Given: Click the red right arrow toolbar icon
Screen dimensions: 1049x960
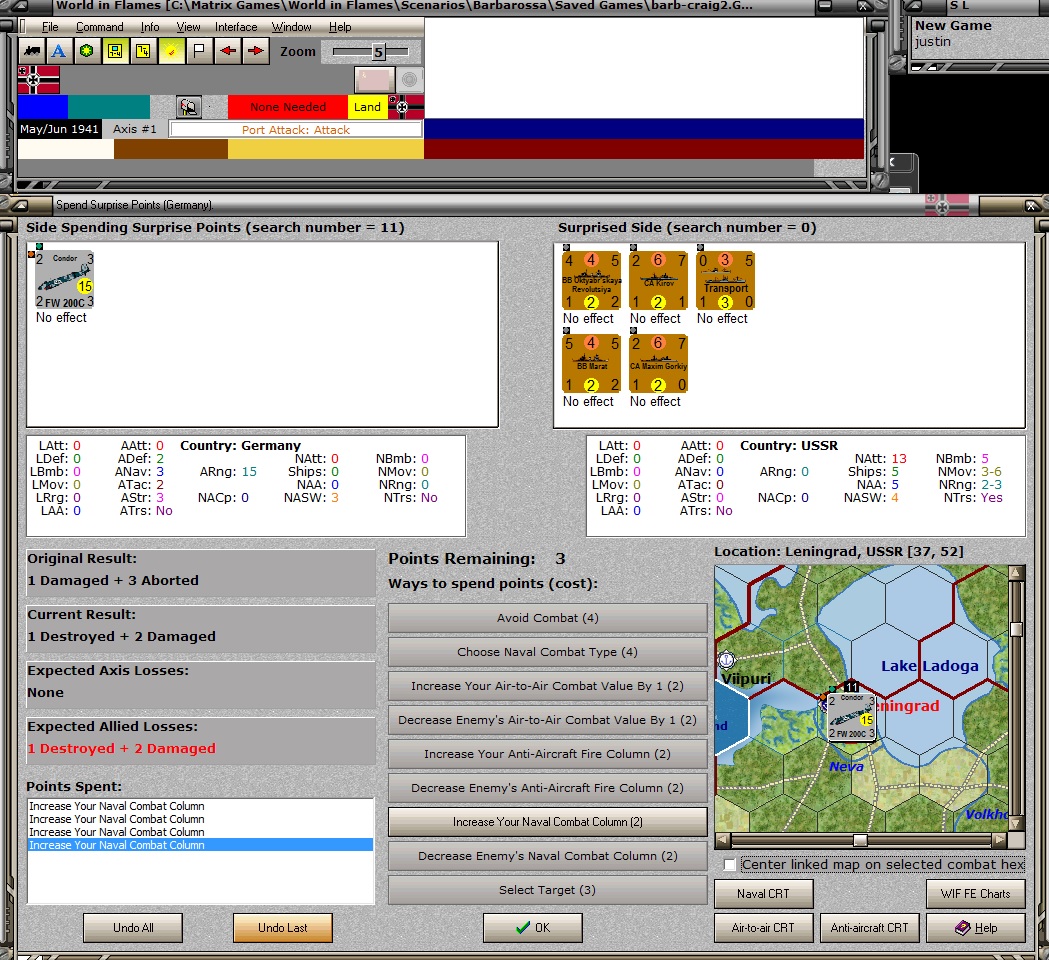Looking at the screenshot, I should (256, 51).
